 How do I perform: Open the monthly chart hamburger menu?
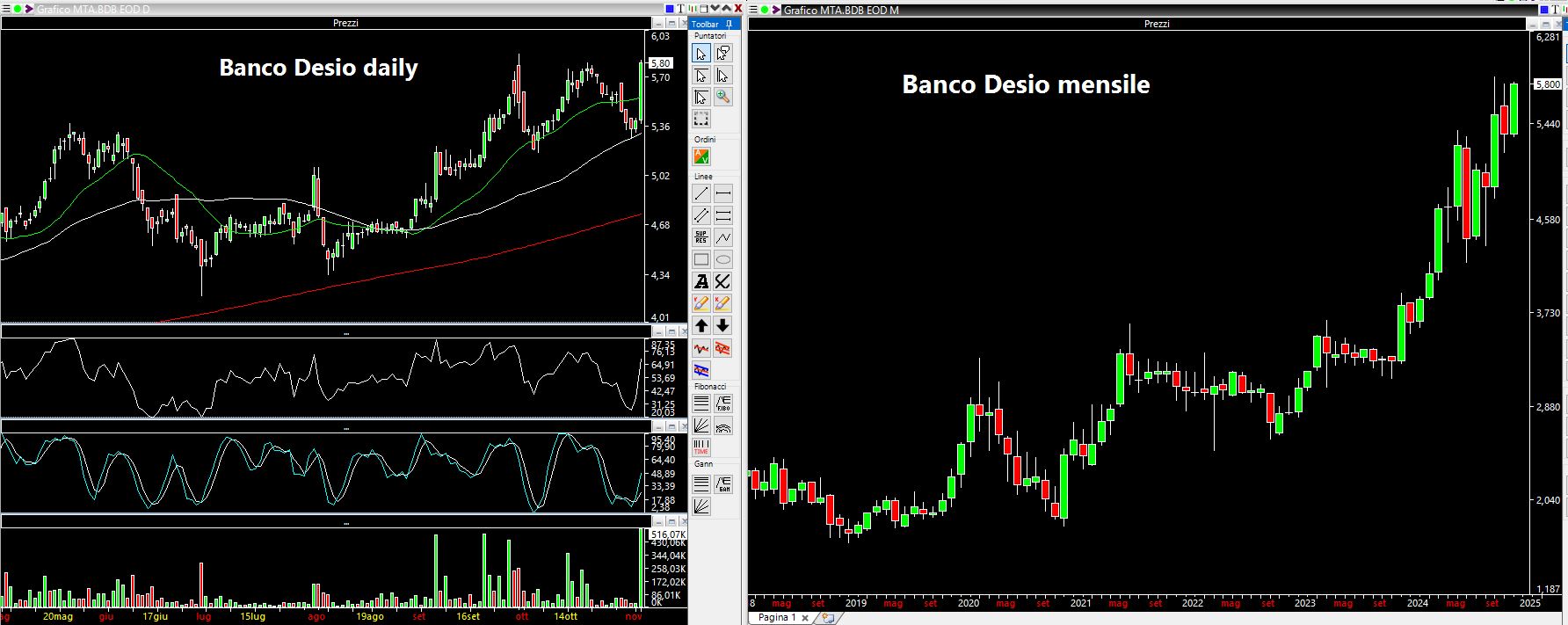click(753, 10)
